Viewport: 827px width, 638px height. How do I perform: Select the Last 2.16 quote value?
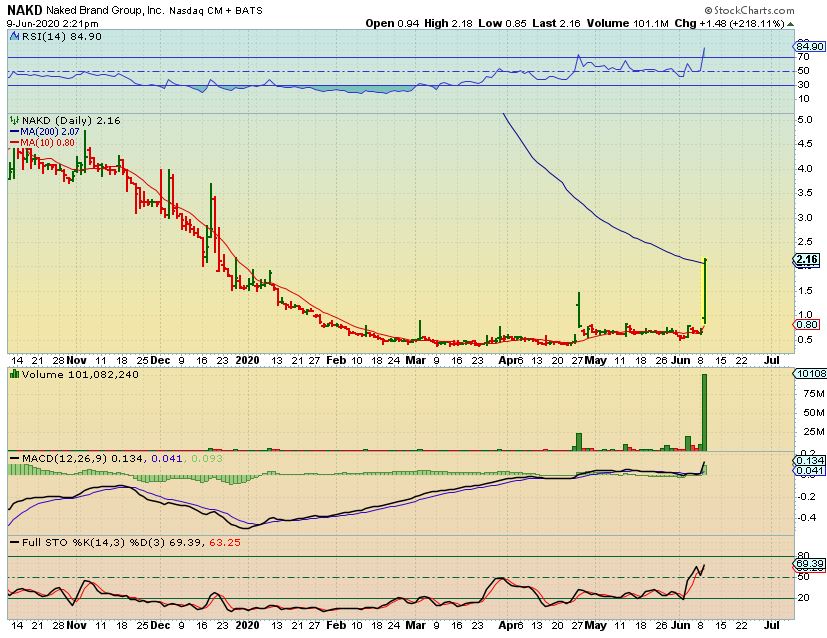tap(556, 23)
